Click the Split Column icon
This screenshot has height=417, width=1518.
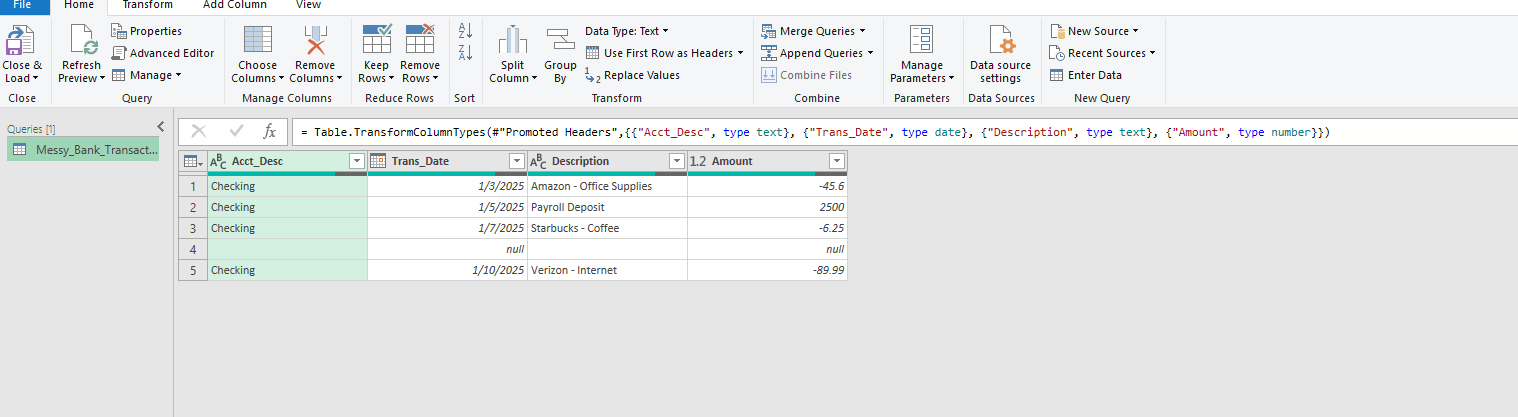(513, 41)
